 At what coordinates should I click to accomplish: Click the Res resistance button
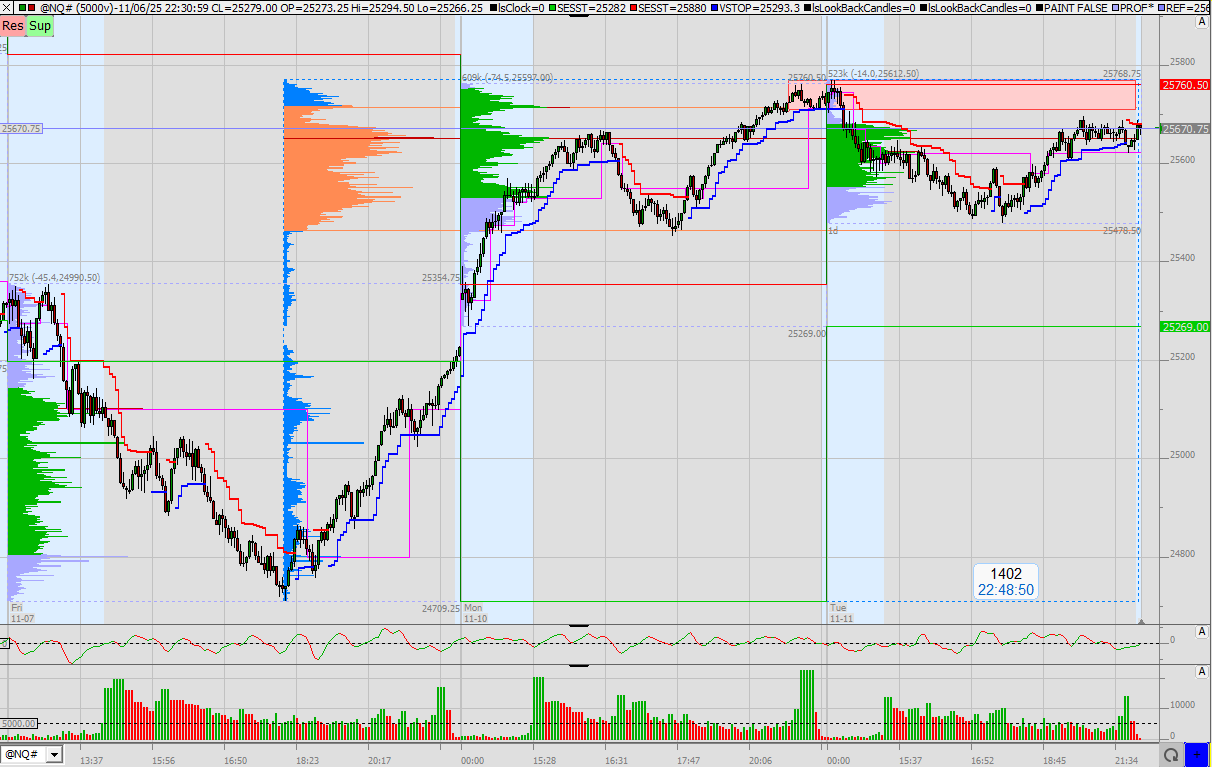(13, 25)
